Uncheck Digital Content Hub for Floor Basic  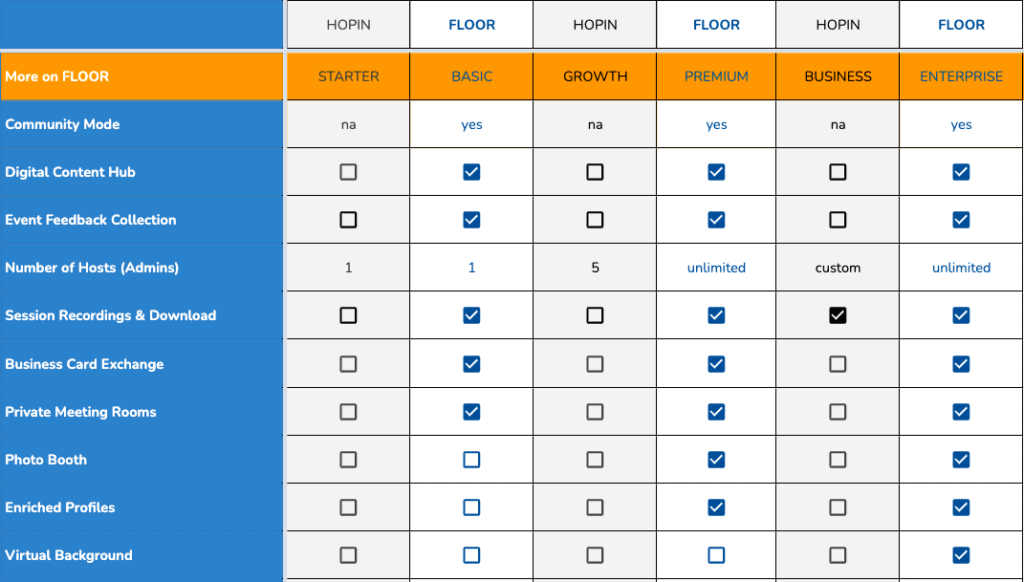click(472, 172)
